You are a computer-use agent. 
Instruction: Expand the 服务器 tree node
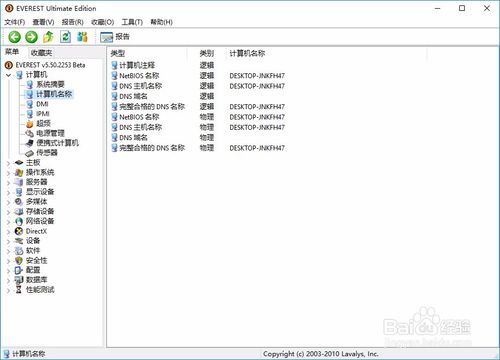pos(8,182)
